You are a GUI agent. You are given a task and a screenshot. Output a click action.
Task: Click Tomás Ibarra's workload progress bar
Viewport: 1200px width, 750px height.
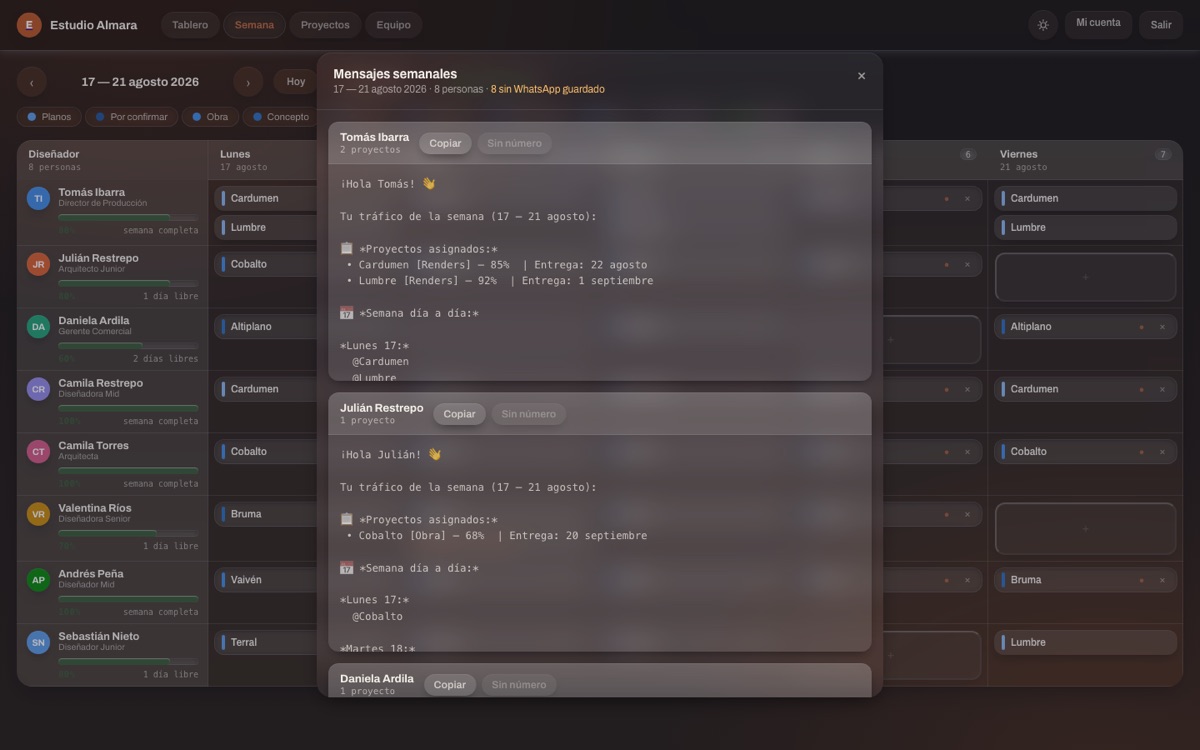pos(128,216)
